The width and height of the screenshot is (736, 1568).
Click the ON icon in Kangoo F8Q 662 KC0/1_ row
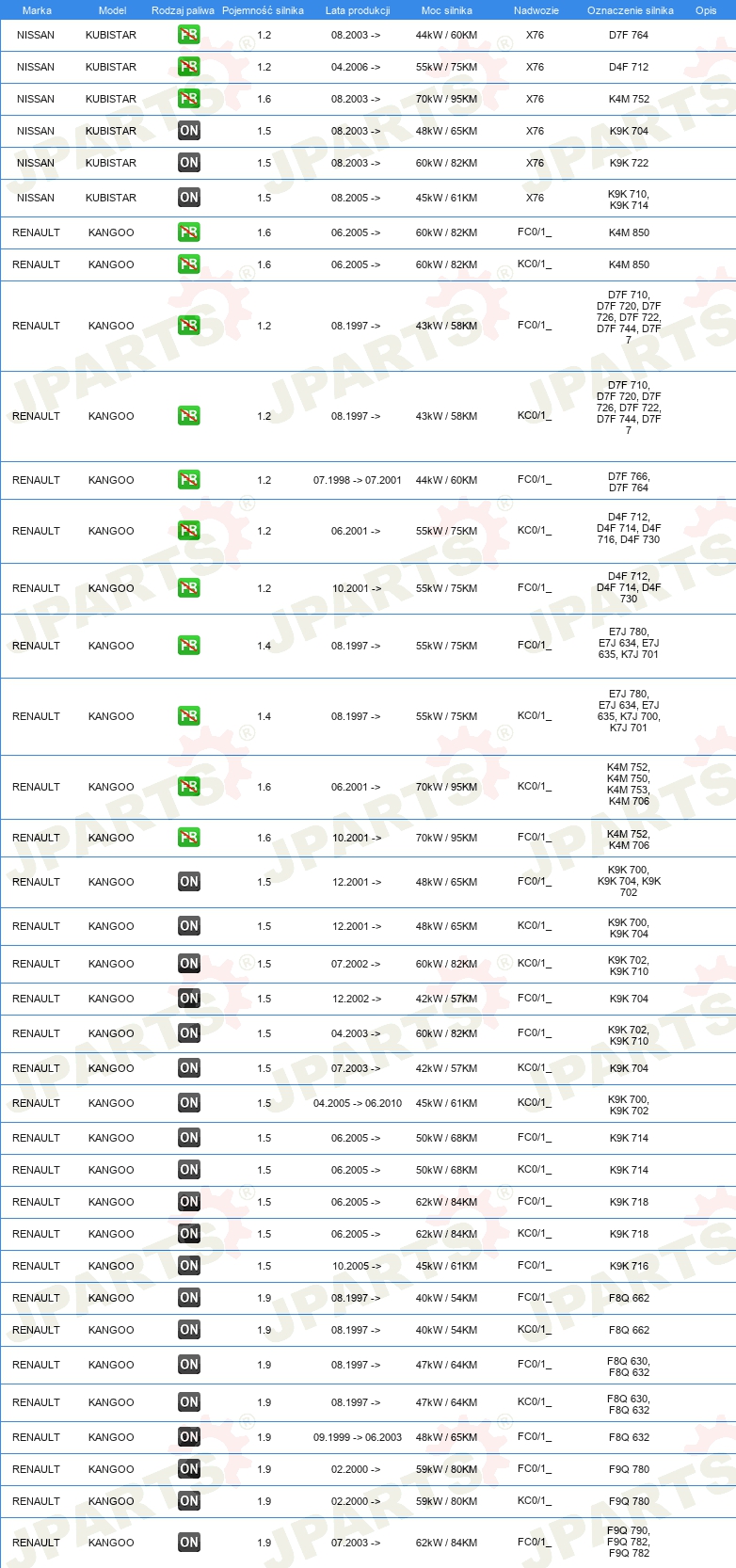188,1330
